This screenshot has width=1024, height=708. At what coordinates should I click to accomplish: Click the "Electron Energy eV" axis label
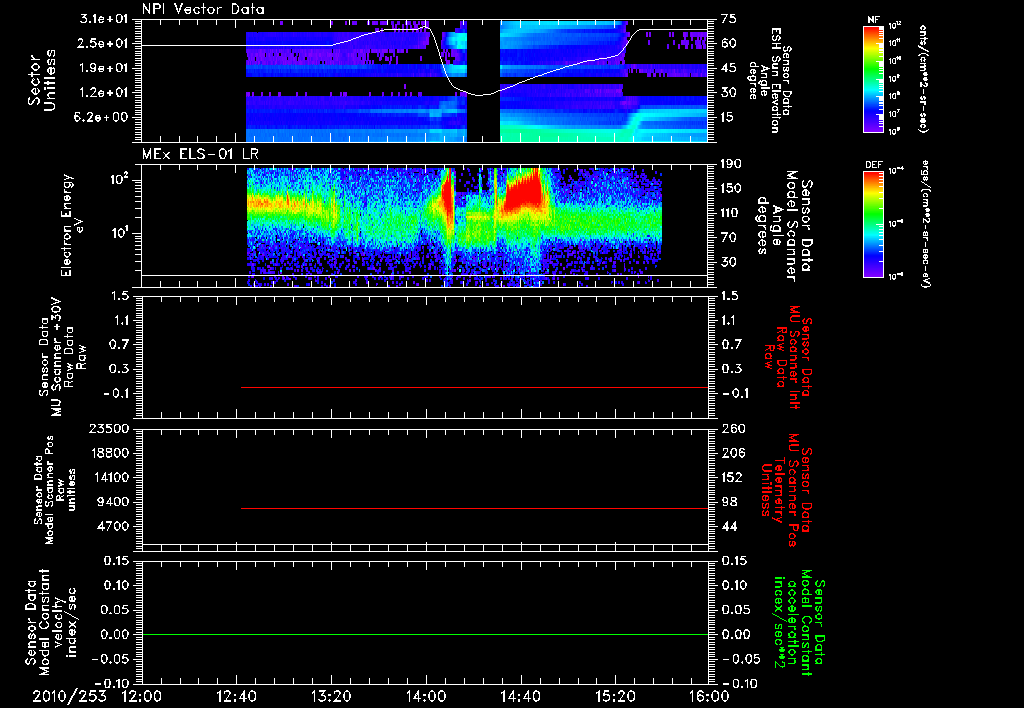click(71, 225)
